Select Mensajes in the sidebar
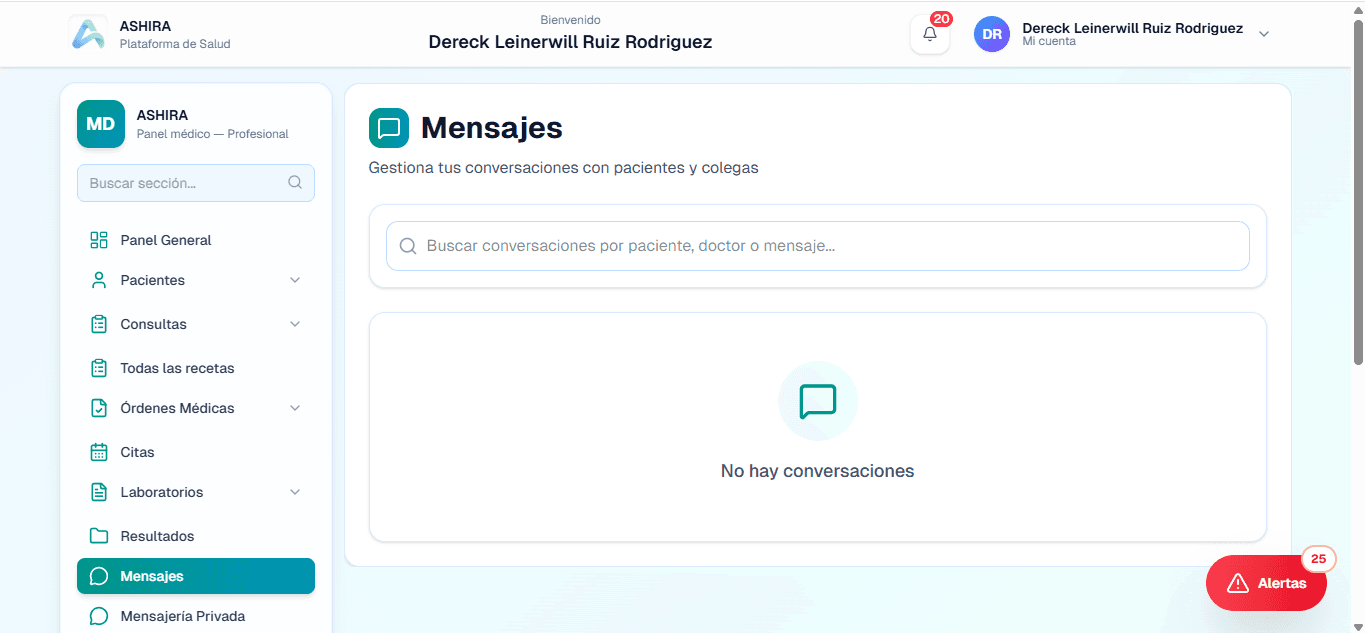 195,576
